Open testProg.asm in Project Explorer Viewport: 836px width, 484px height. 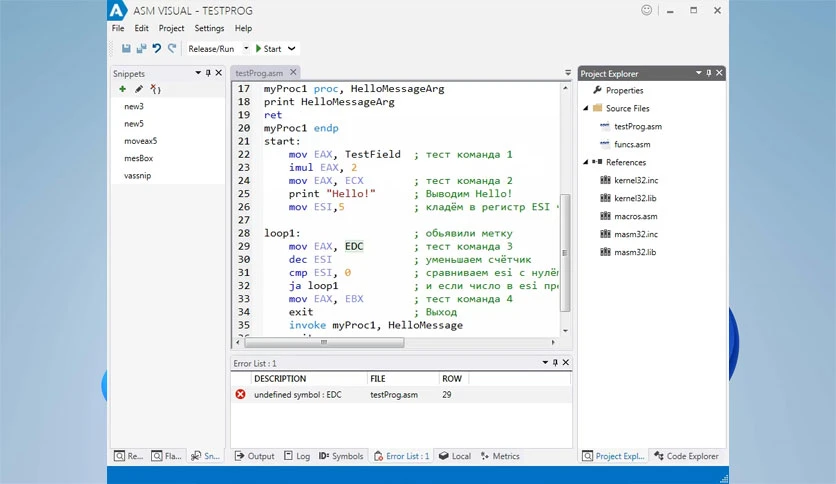coord(638,126)
